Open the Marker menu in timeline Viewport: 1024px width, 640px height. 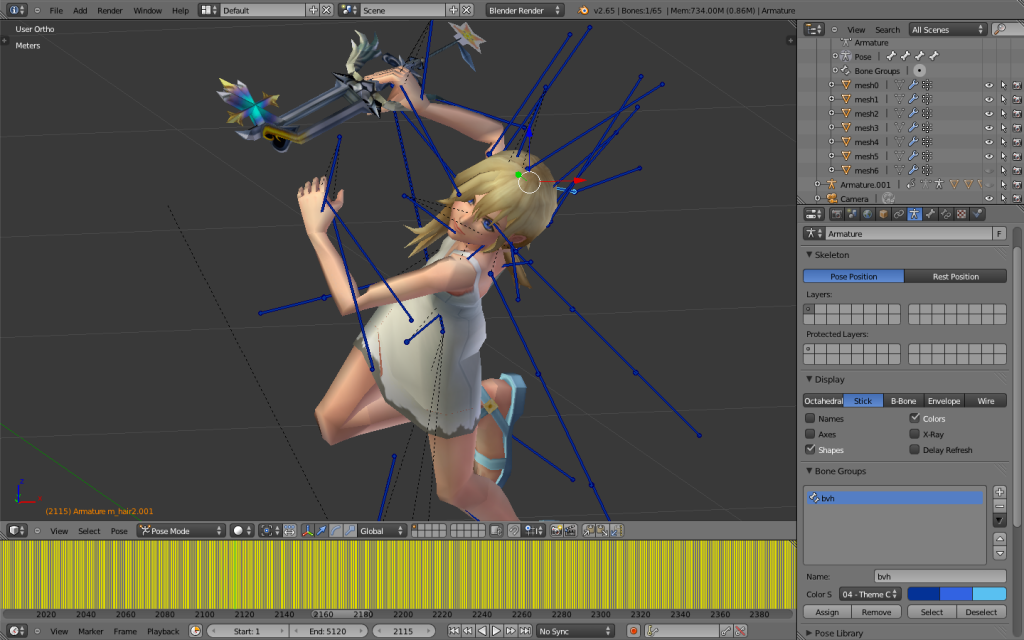91,632
